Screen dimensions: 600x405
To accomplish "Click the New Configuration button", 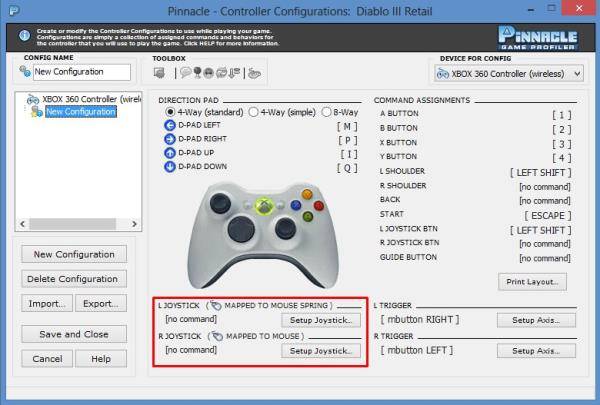I will (74, 254).
